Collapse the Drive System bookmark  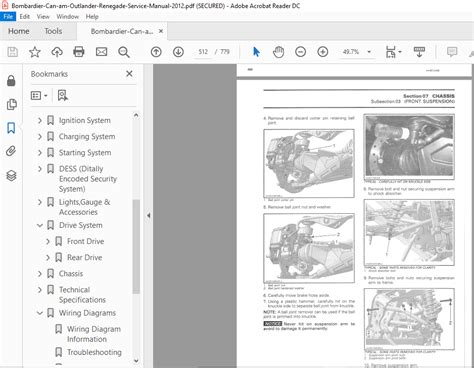tap(40, 225)
